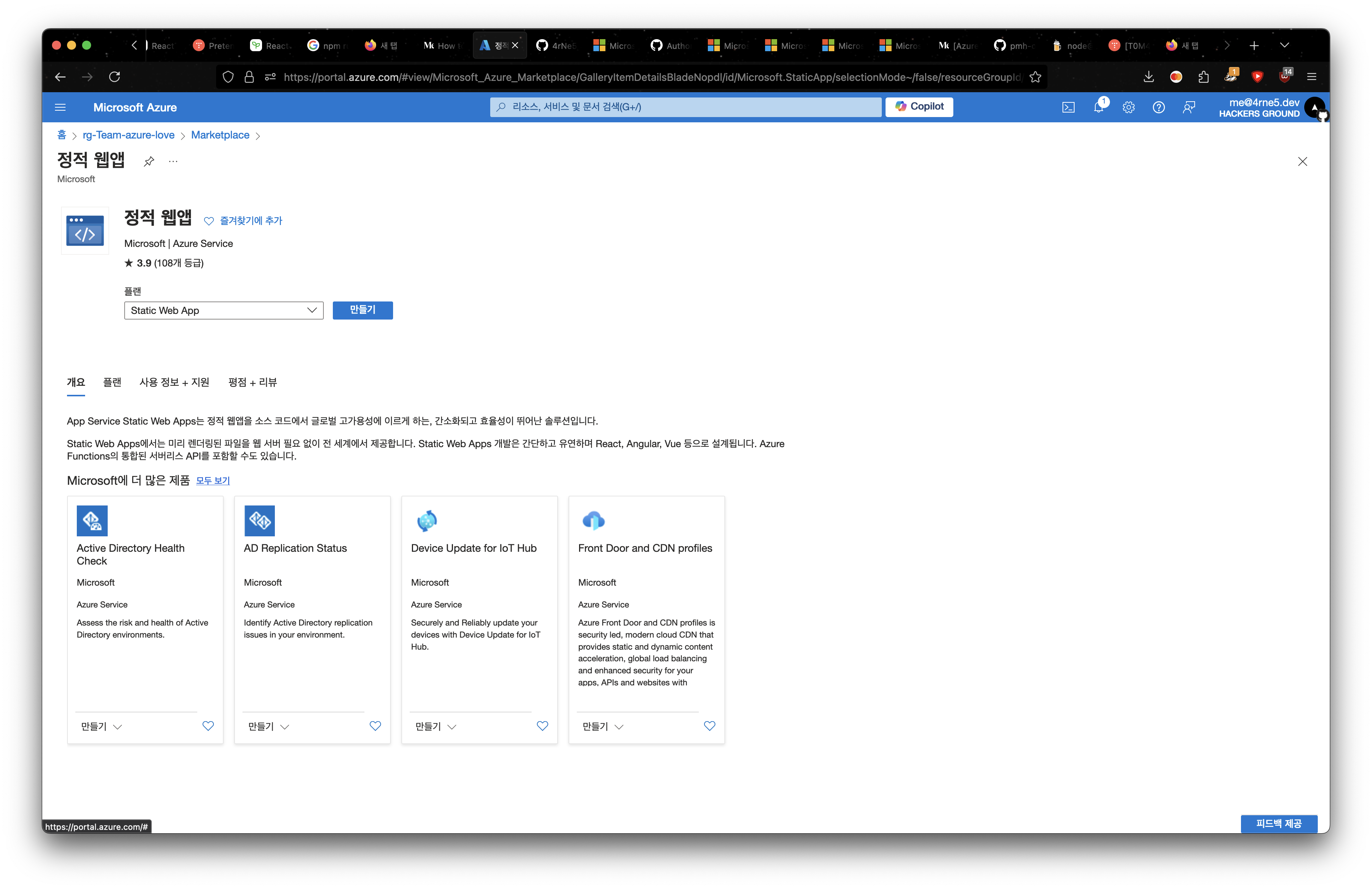Image resolution: width=1372 pixels, height=889 pixels.
Task: Open the notifications bell
Action: point(1099,107)
